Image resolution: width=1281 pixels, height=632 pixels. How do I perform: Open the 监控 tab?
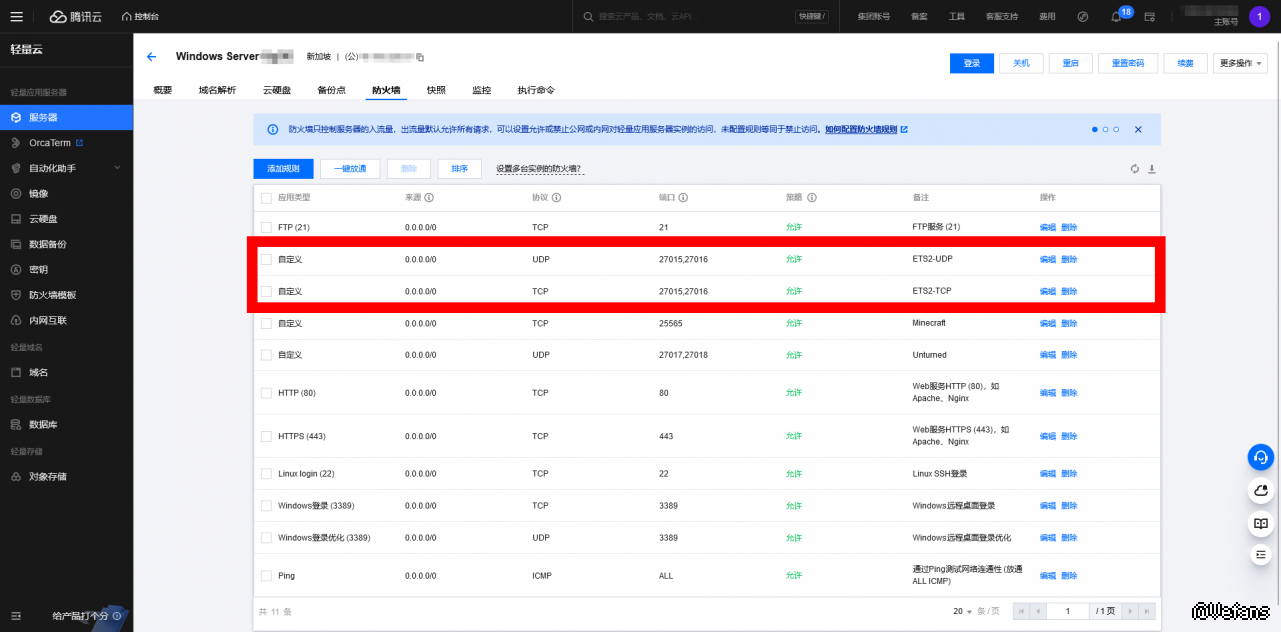coord(481,90)
